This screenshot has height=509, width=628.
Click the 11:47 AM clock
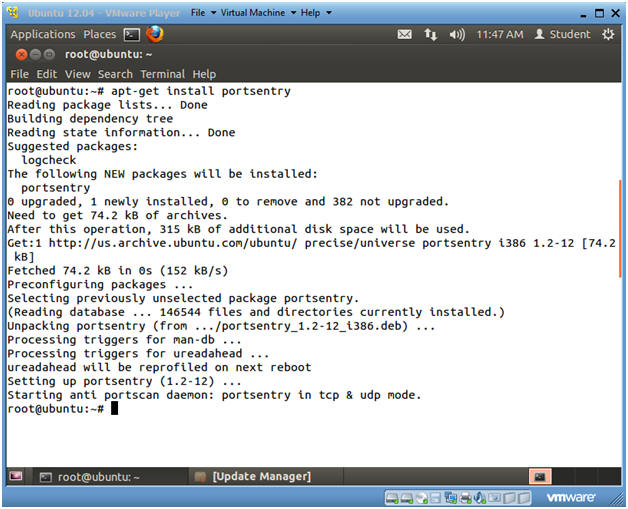pyautogui.click(x=499, y=35)
